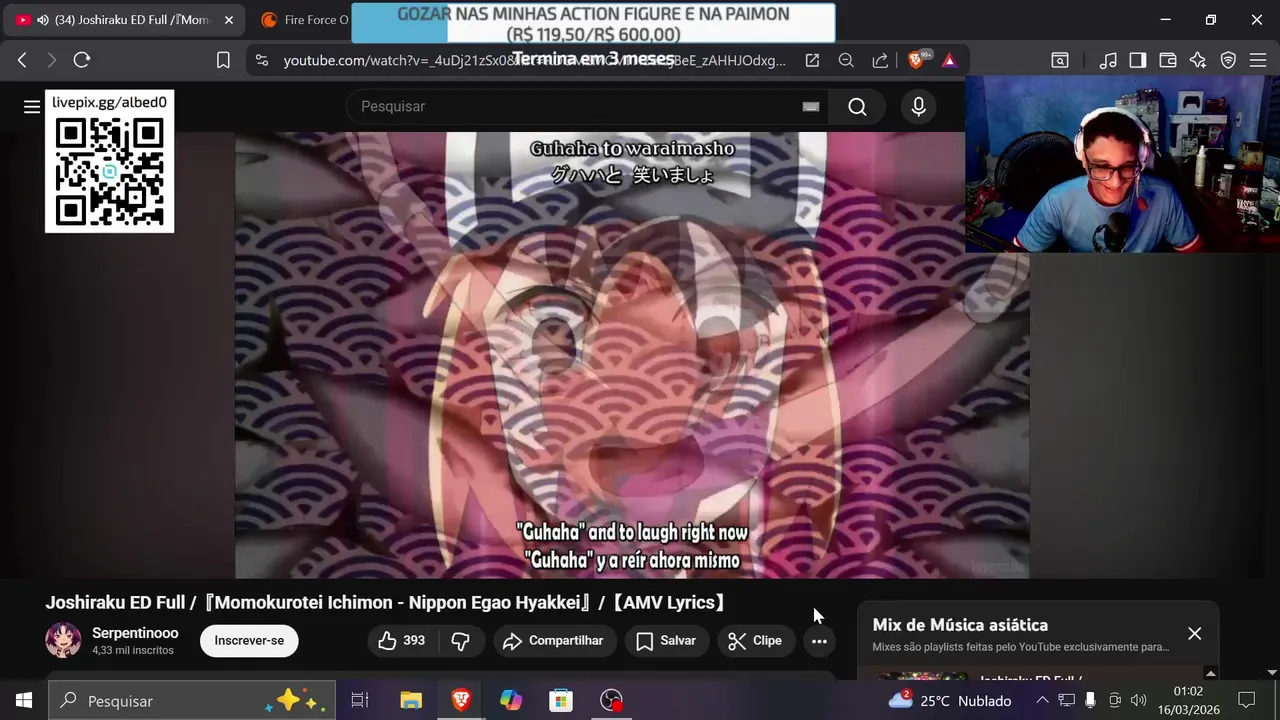Screen dimensions: 1280x720
Task: Switch to the Joshiraku ED Full tab
Action: (x=125, y=20)
